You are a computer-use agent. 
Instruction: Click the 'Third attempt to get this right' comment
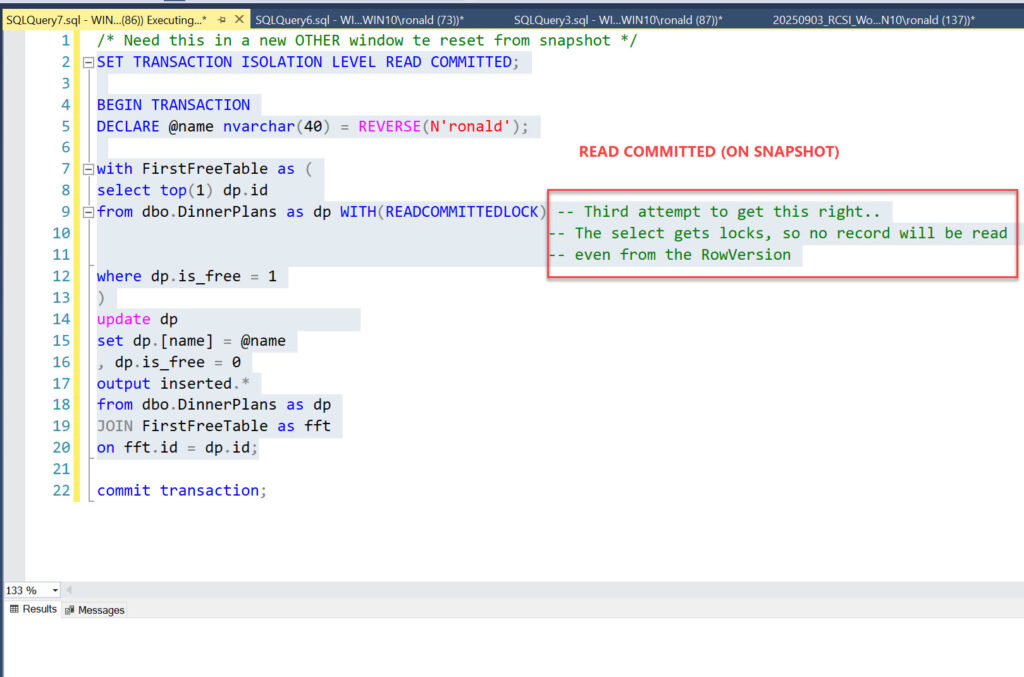click(718, 211)
